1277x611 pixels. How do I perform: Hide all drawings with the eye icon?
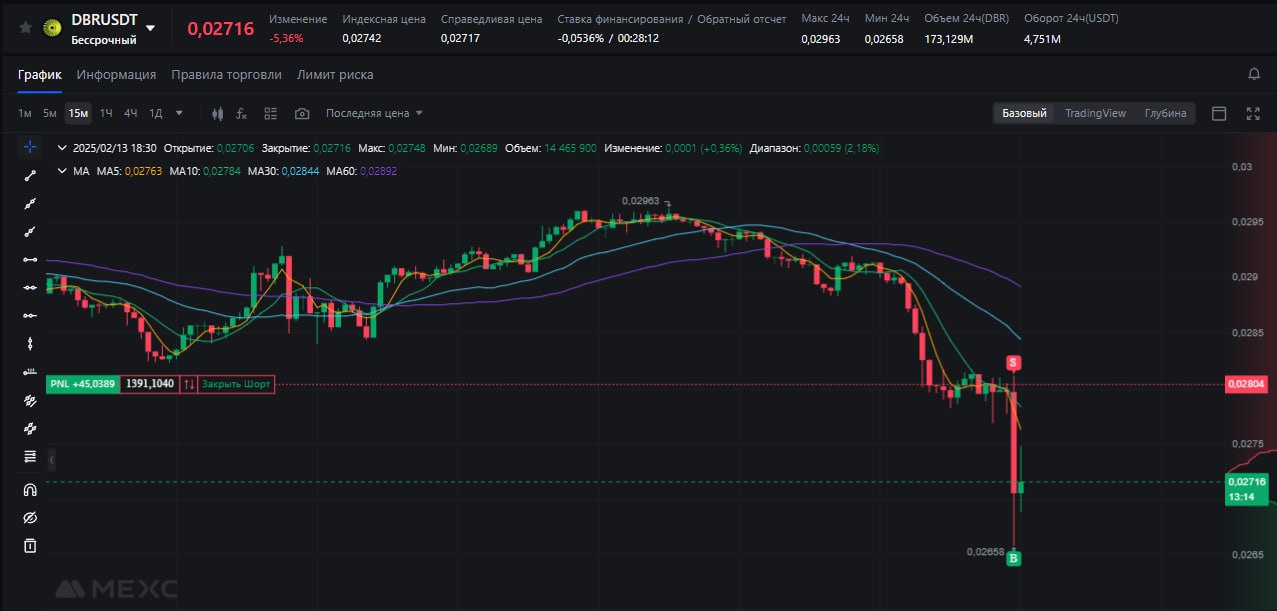coord(30,518)
